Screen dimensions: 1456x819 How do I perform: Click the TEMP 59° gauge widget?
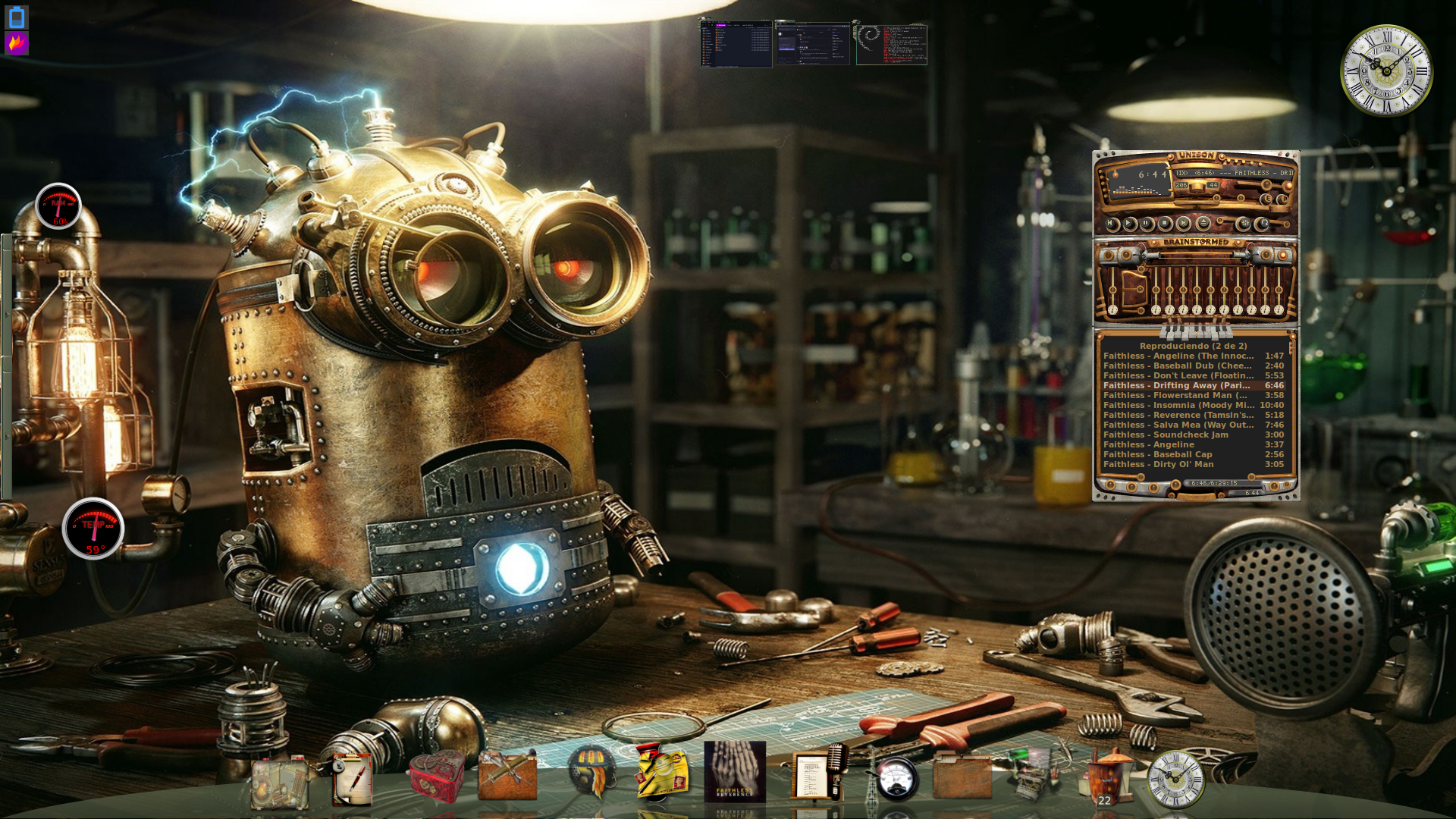(x=93, y=529)
